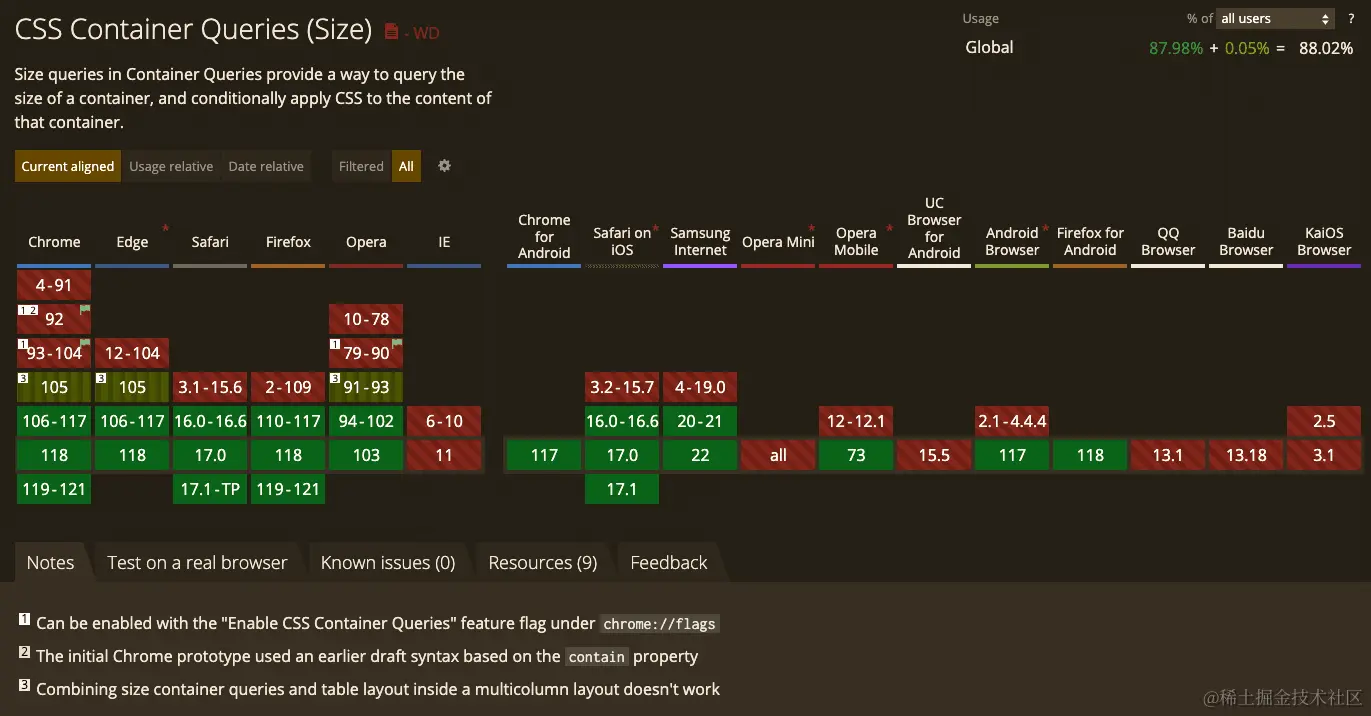Click the Chrome browser column header
The height and width of the screenshot is (716, 1371).
pos(54,242)
